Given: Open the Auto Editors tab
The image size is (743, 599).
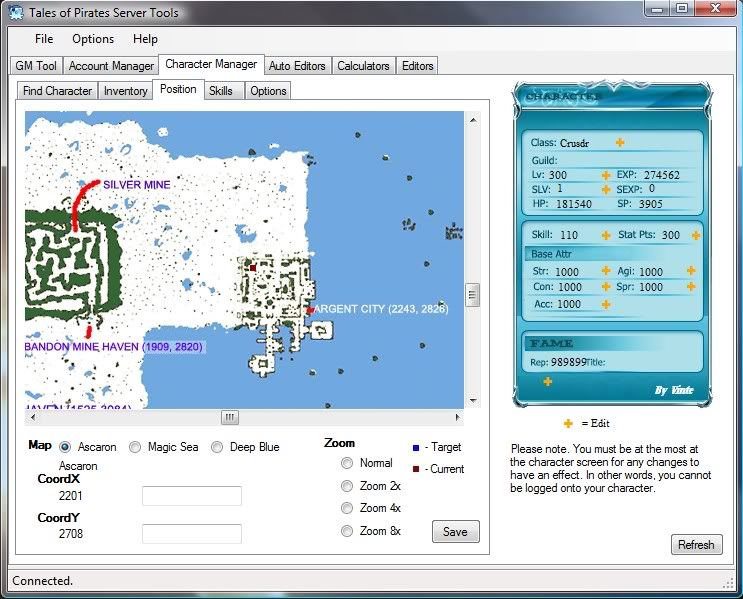Looking at the screenshot, I should pos(297,66).
